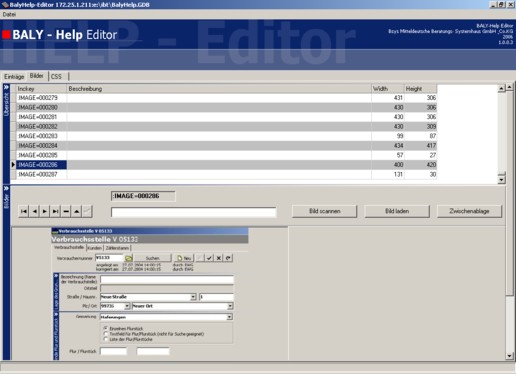The height and width of the screenshot is (374, 516).
Task: Click the outer vertical scrollbar thumb
Action: [509, 193]
